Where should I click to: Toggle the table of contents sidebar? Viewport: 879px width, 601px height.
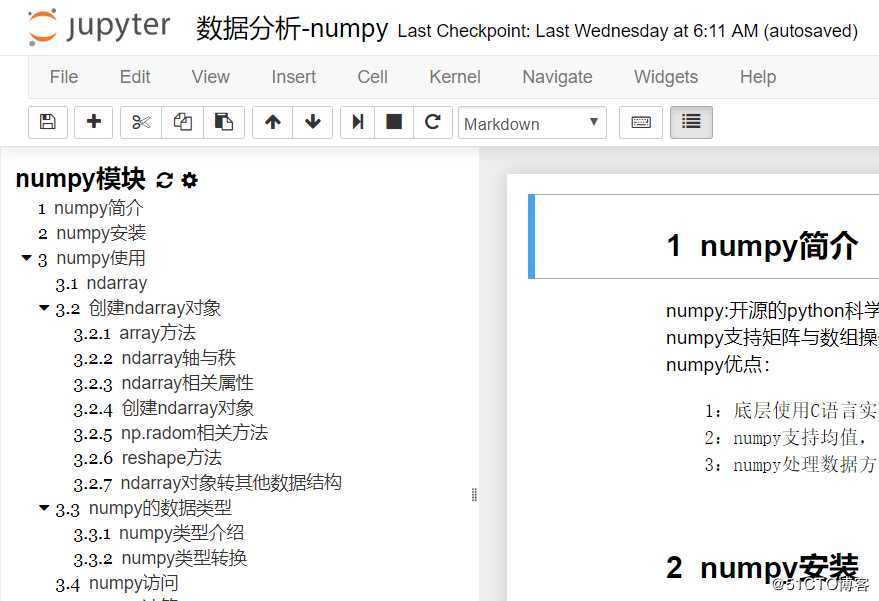[691, 122]
